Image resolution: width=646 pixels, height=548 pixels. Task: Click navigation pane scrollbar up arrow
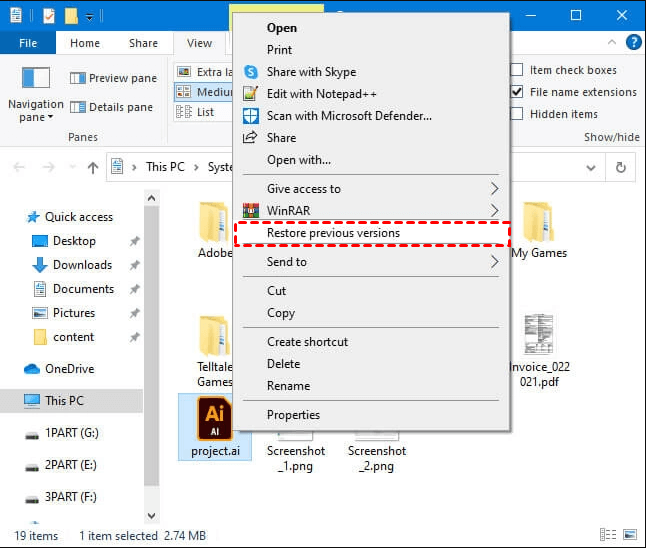[151, 198]
